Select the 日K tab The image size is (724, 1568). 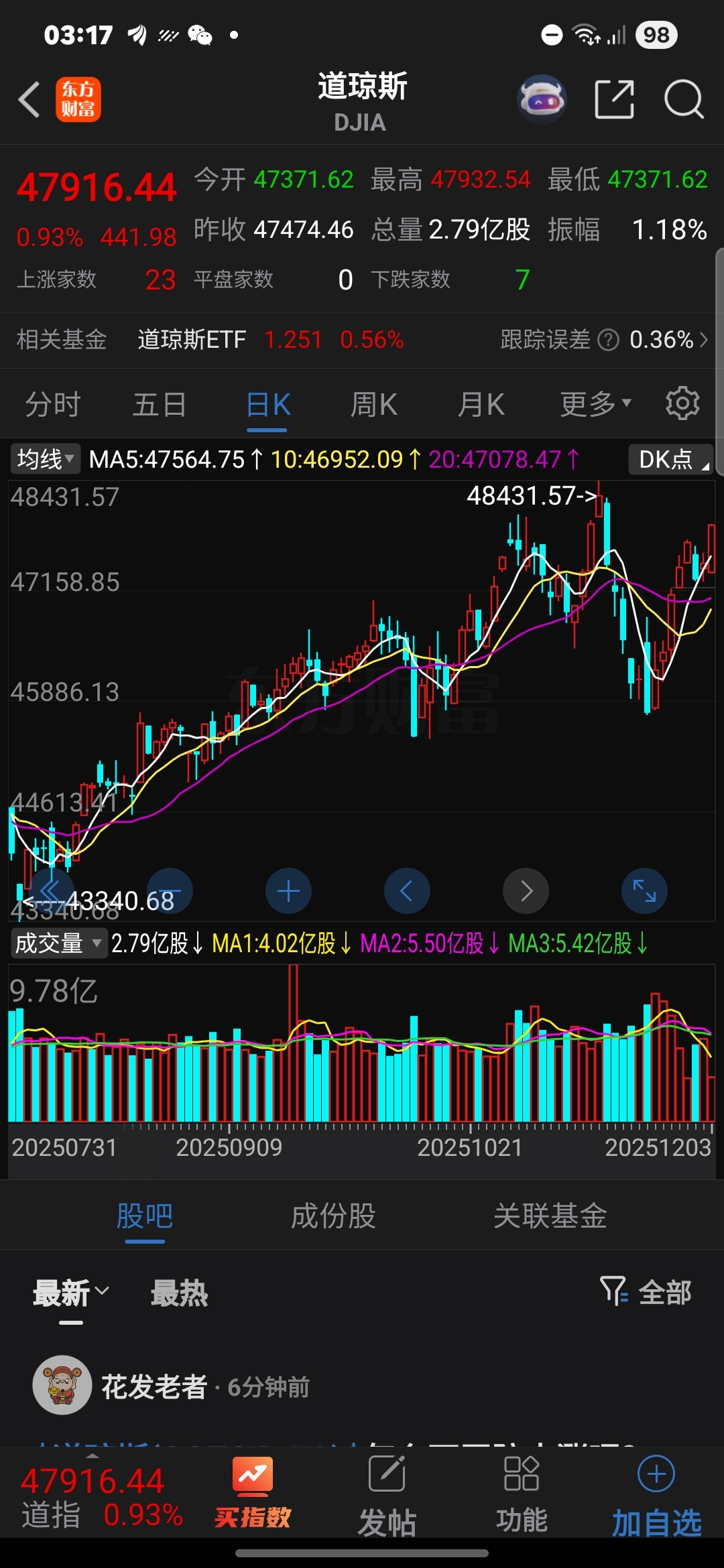point(268,404)
